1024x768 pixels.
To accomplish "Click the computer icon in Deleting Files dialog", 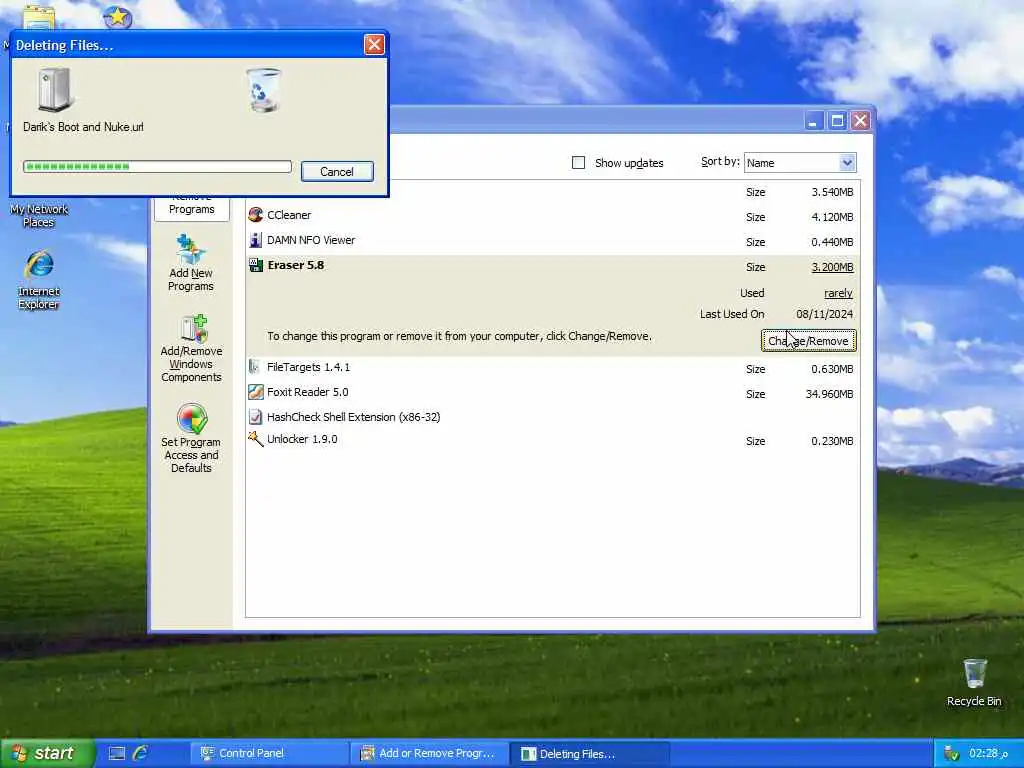I will [x=54, y=90].
